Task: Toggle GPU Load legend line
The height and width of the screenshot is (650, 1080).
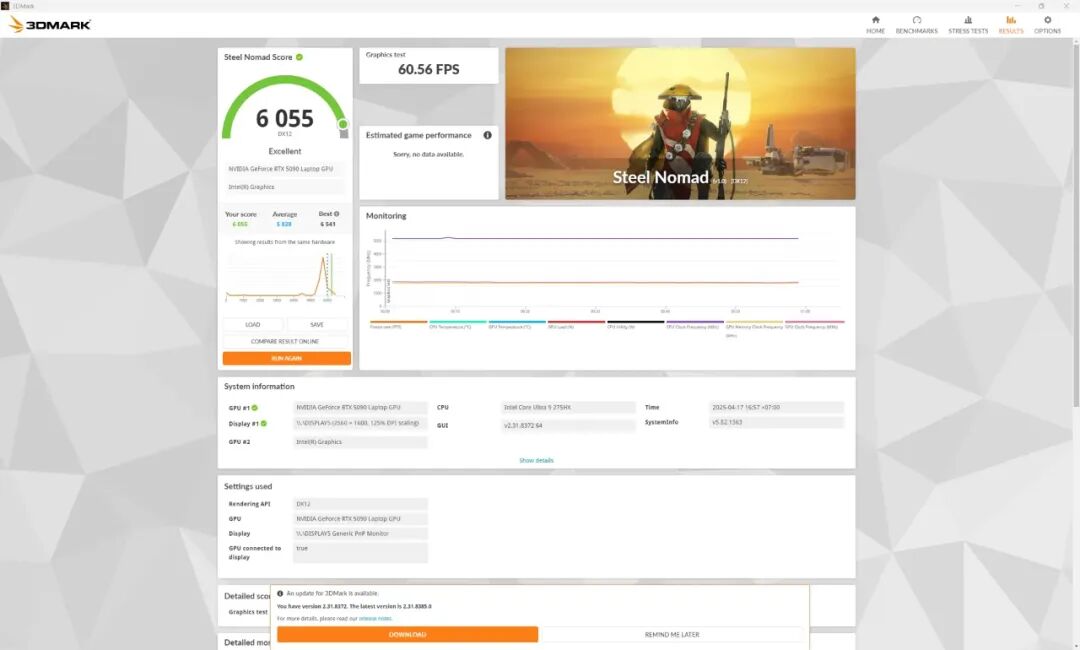Action: tap(576, 324)
